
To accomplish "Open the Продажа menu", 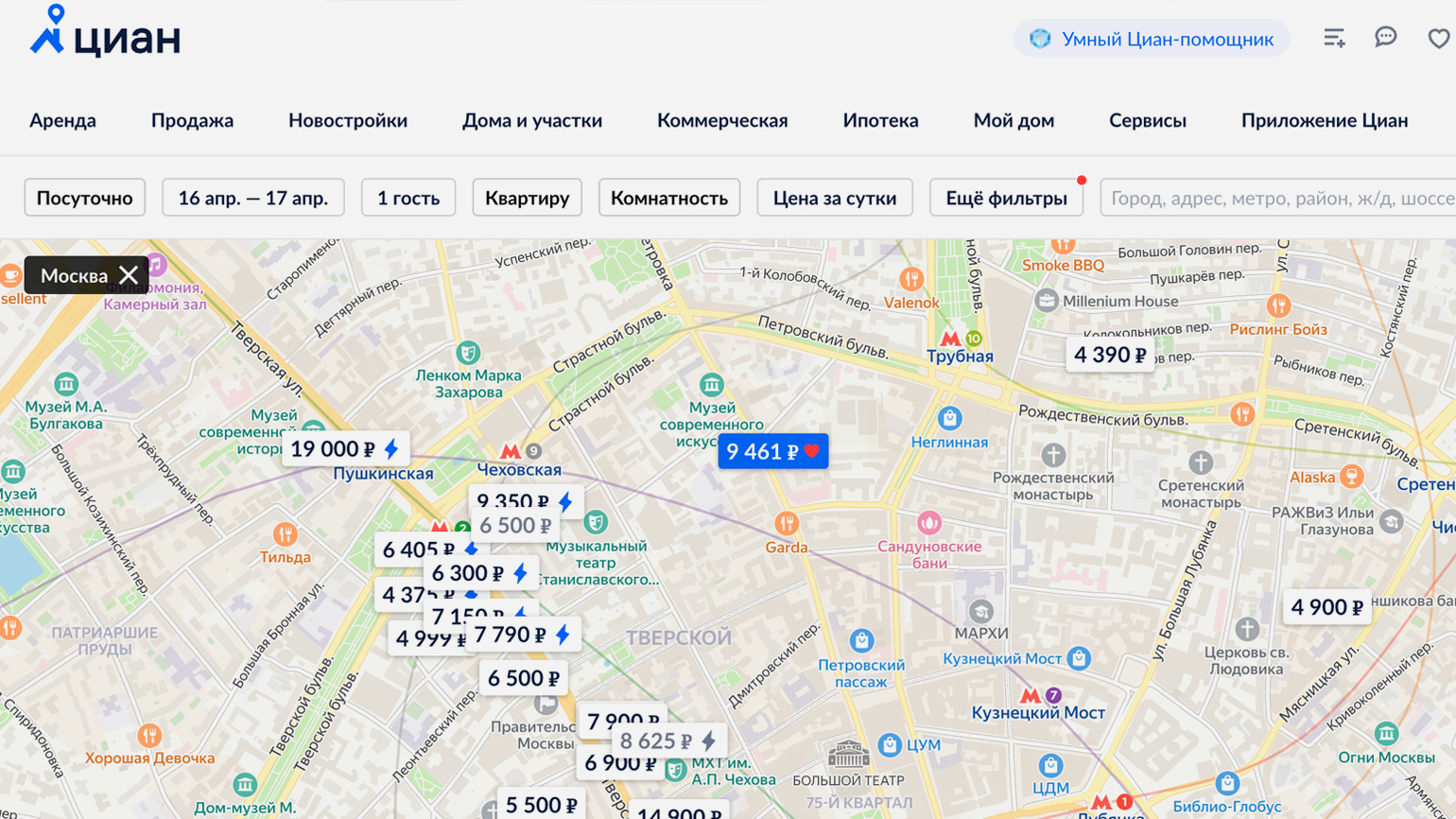I will 192,120.
